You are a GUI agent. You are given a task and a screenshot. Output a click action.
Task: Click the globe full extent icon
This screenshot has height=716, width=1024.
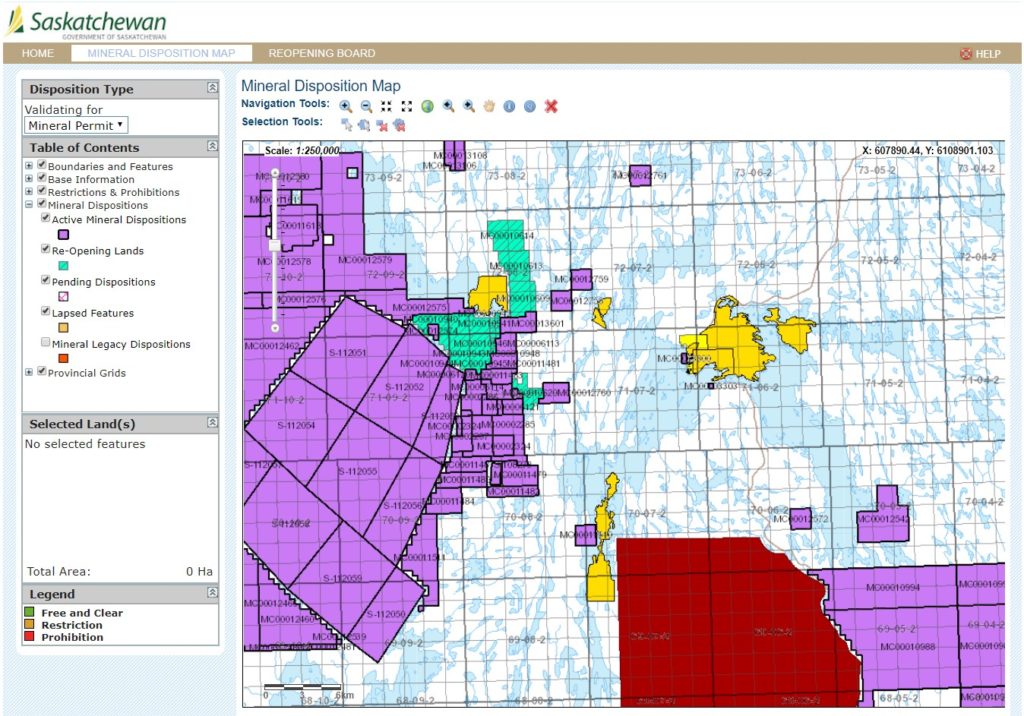coord(427,107)
